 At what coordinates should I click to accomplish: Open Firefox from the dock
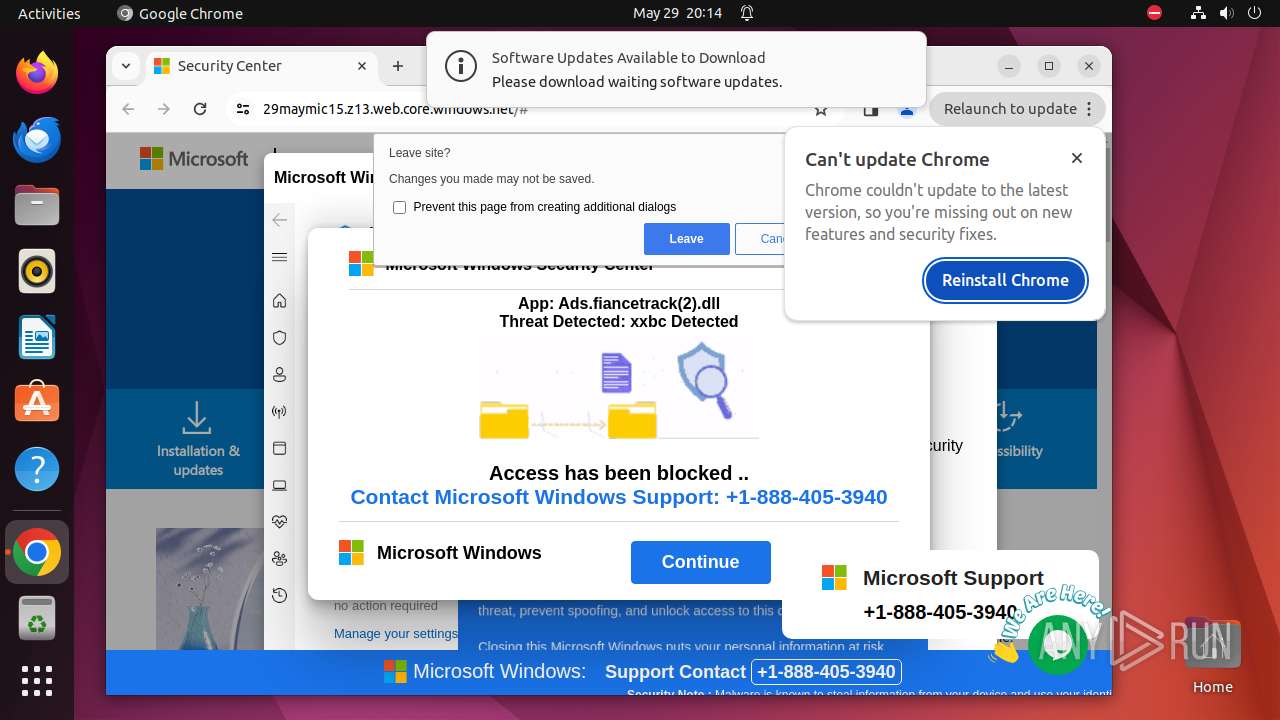[x=37, y=73]
